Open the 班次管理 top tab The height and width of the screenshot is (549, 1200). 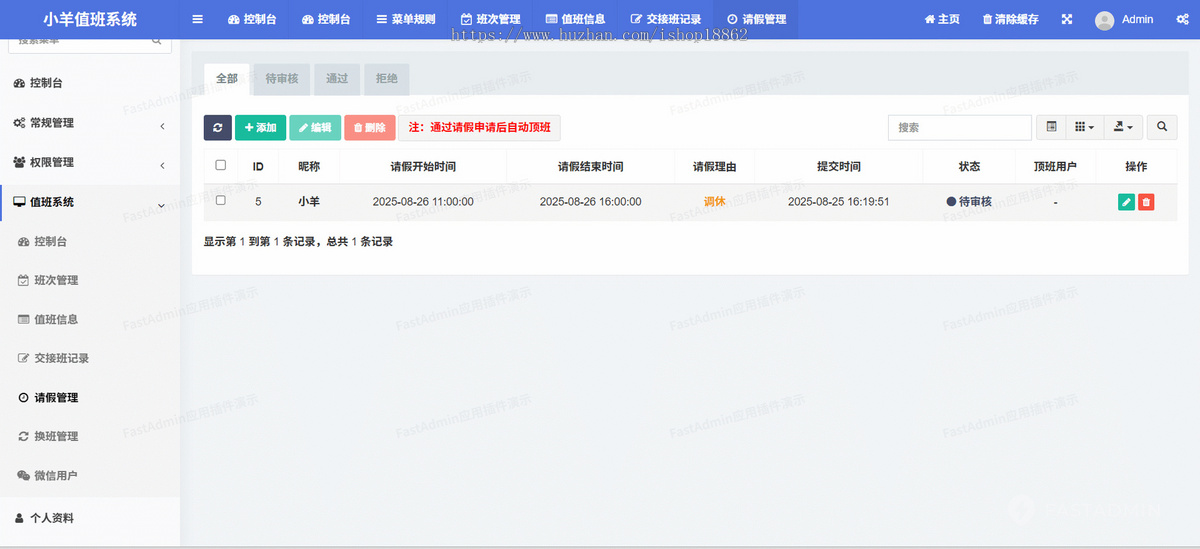tap(491, 19)
